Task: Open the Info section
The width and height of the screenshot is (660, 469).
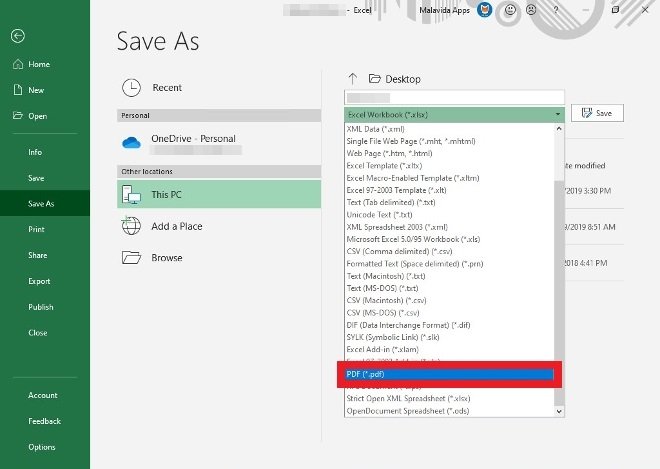Action: coord(35,152)
